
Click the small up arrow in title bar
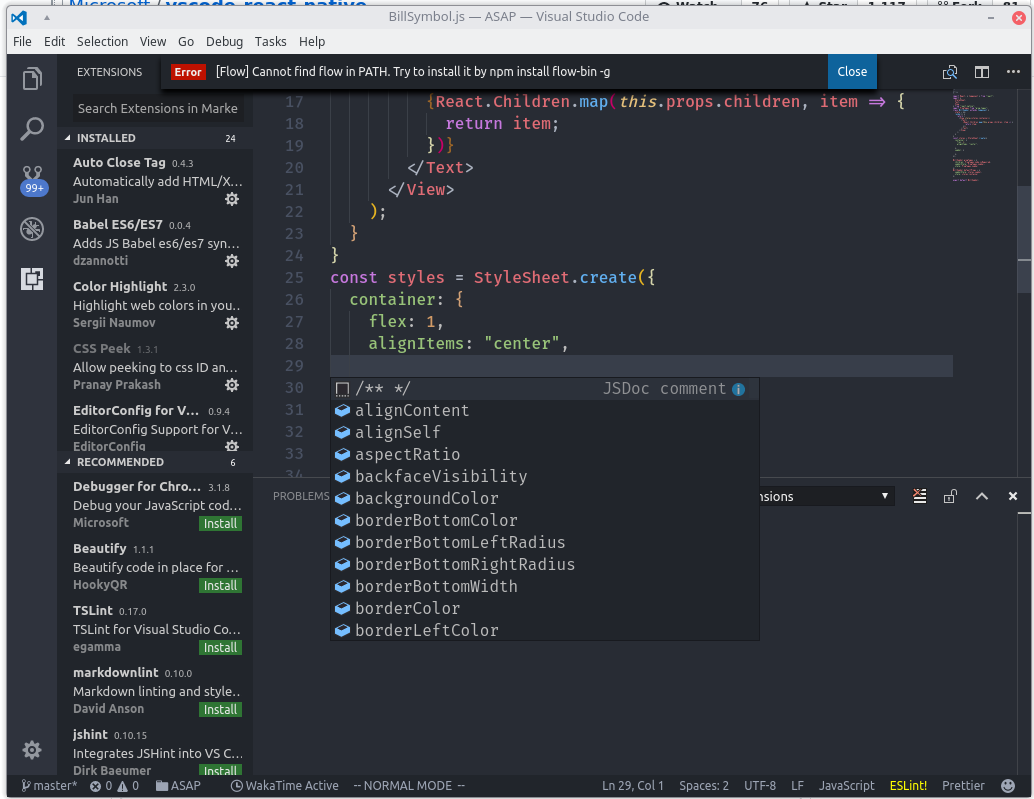point(47,18)
